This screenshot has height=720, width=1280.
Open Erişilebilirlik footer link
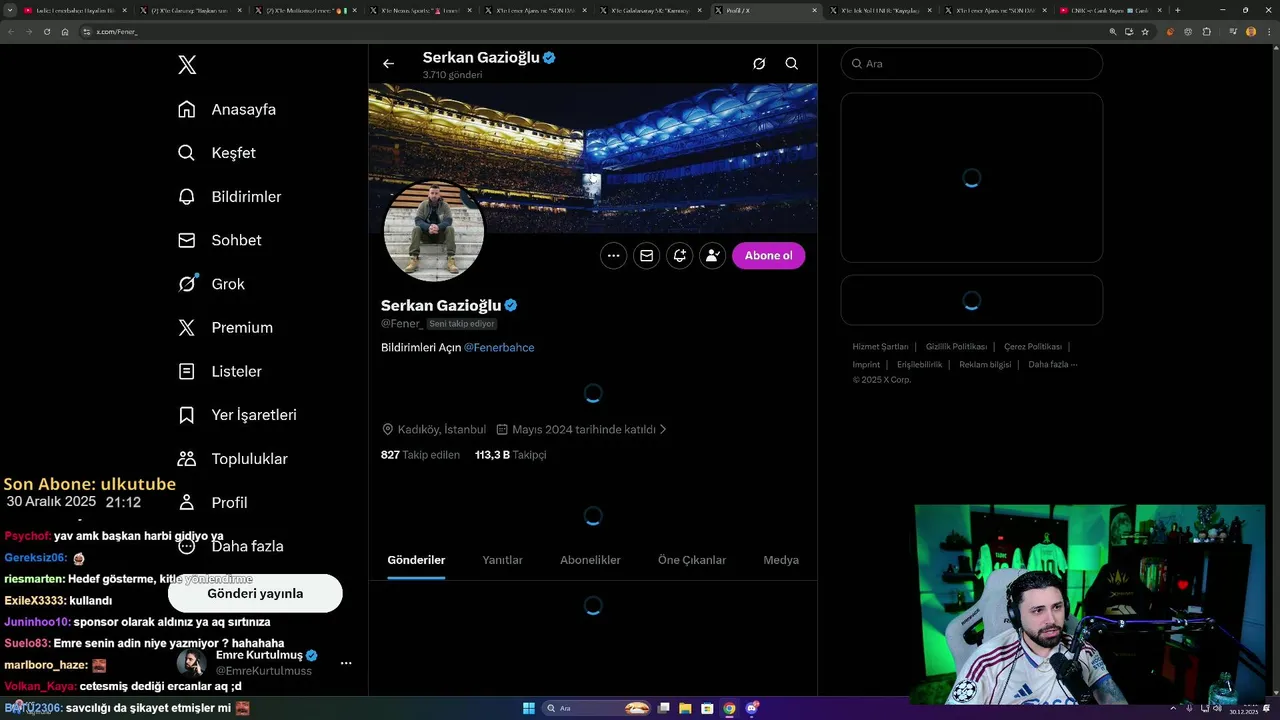pos(920,365)
